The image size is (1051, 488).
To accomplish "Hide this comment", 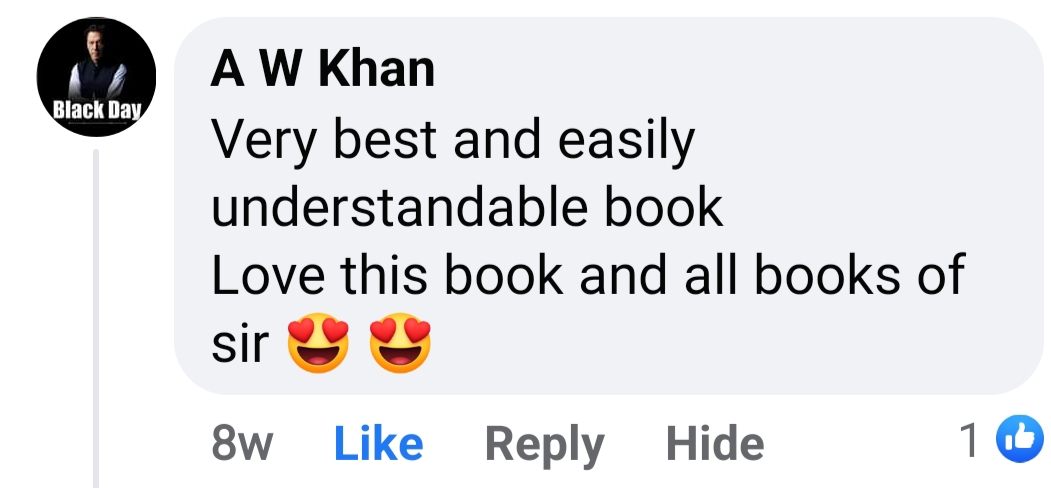I will 715,443.
